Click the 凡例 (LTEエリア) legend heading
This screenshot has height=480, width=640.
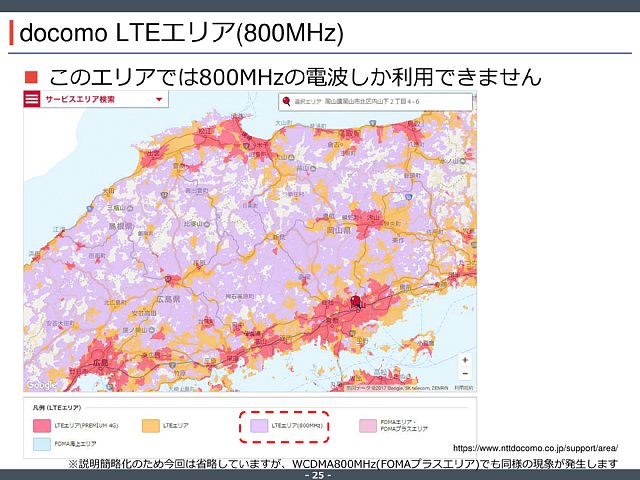[57, 407]
